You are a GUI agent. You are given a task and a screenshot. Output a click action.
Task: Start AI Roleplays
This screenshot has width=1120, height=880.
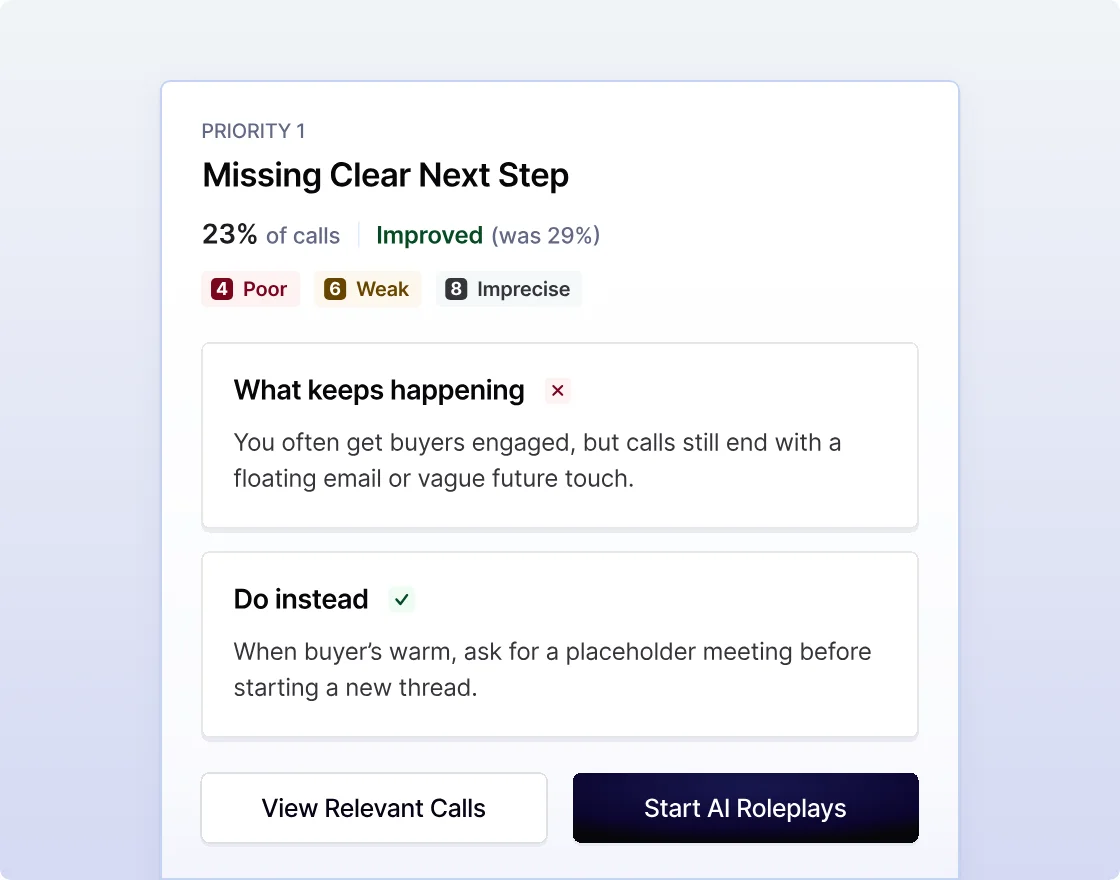tap(745, 808)
